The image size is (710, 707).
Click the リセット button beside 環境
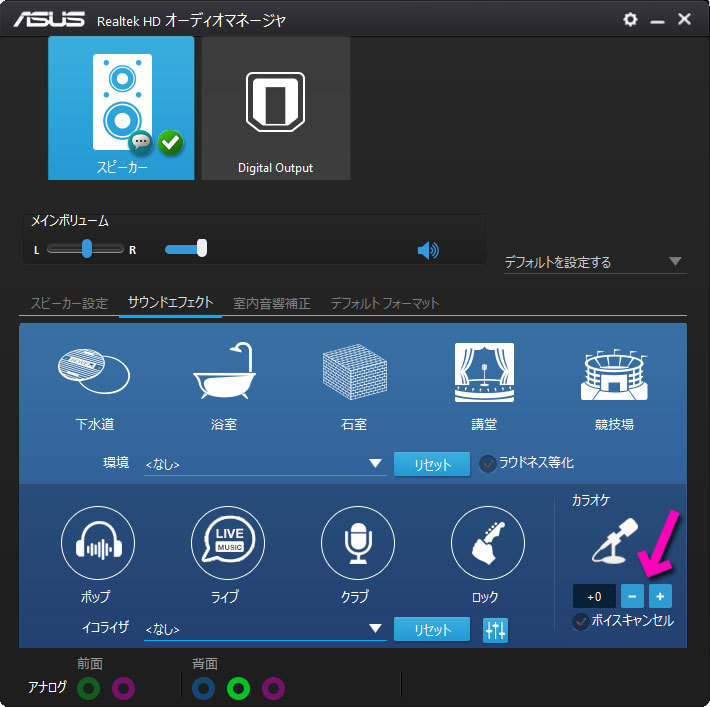coord(431,464)
